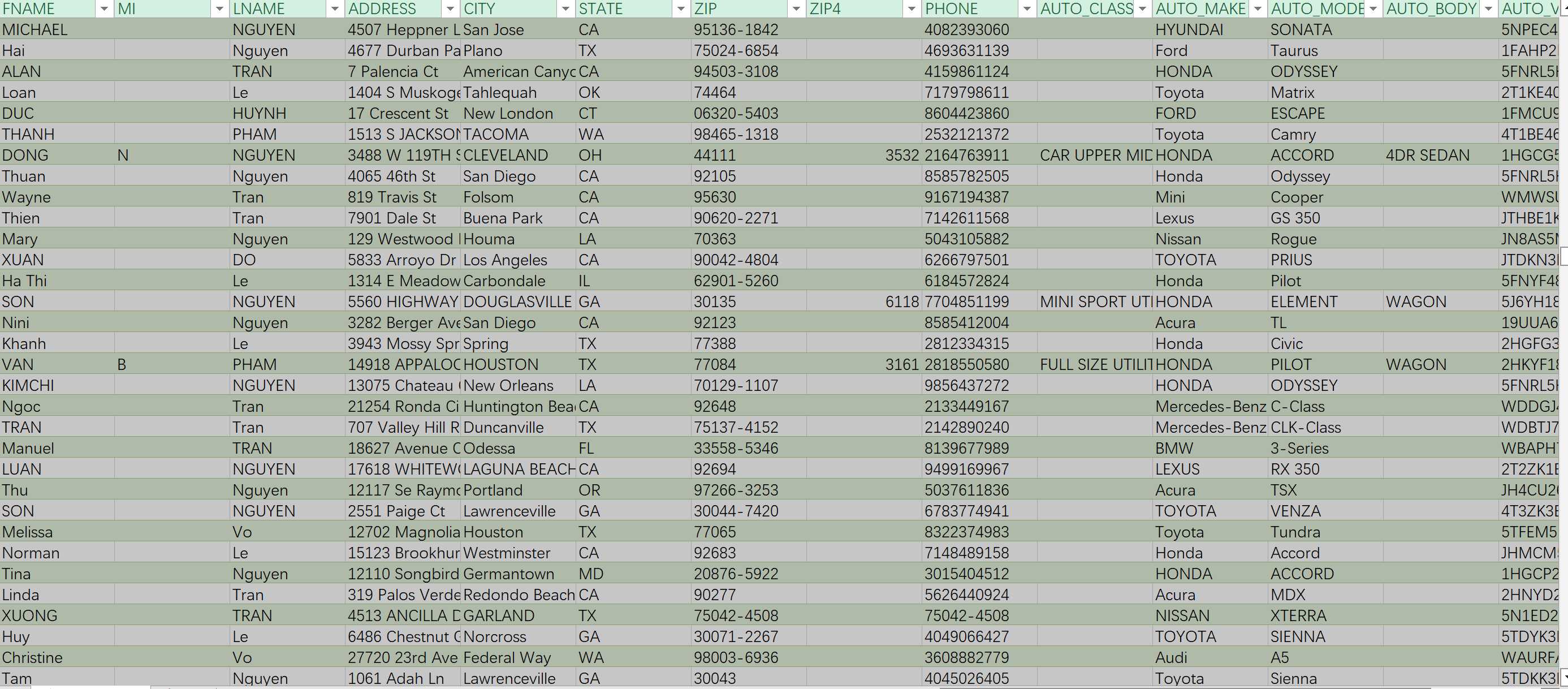Click the first name cell 'Nini'
1568x689 pixels.
pos(57,322)
